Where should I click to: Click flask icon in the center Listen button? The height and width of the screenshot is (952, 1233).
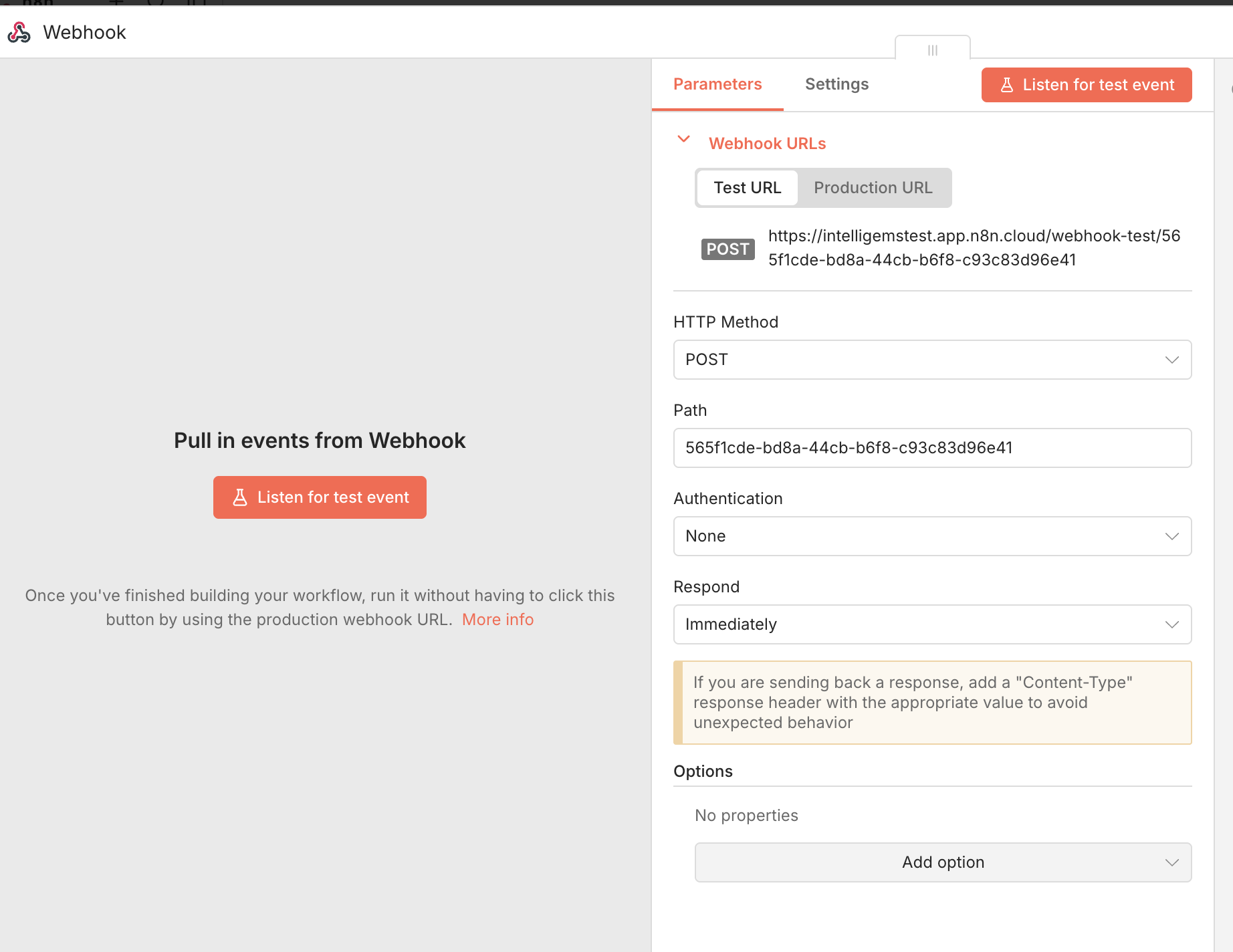(x=239, y=497)
